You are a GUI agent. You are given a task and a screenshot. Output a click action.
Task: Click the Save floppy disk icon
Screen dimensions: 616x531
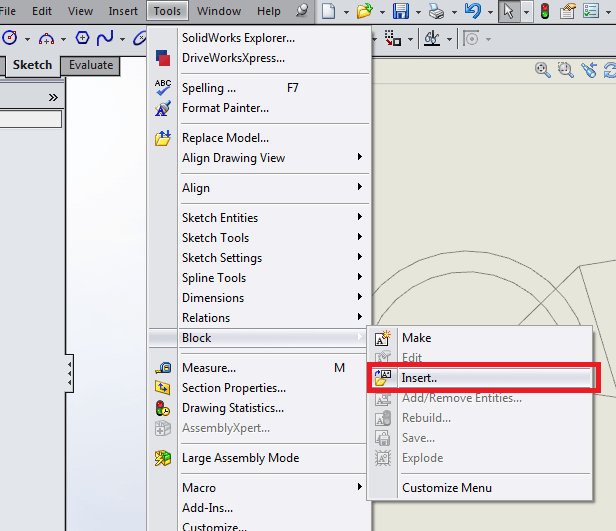[401, 11]
